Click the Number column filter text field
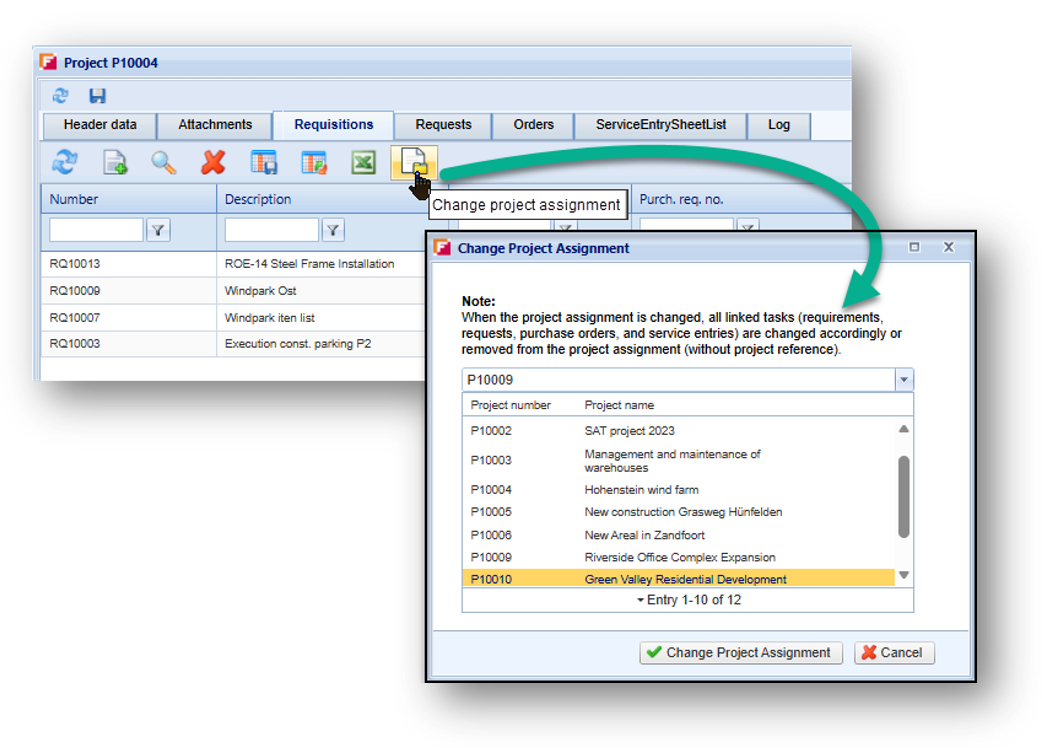Screen dimensions: 1042x748 (96, 231)
